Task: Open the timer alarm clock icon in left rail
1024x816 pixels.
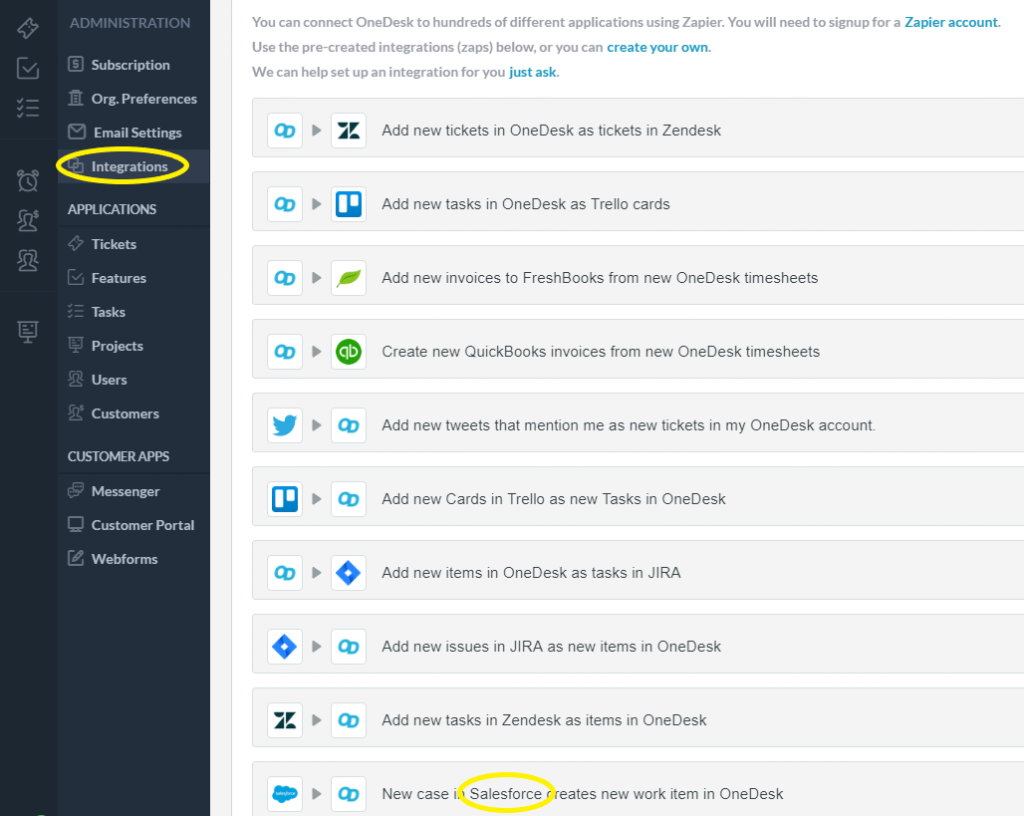Action: 28,181
